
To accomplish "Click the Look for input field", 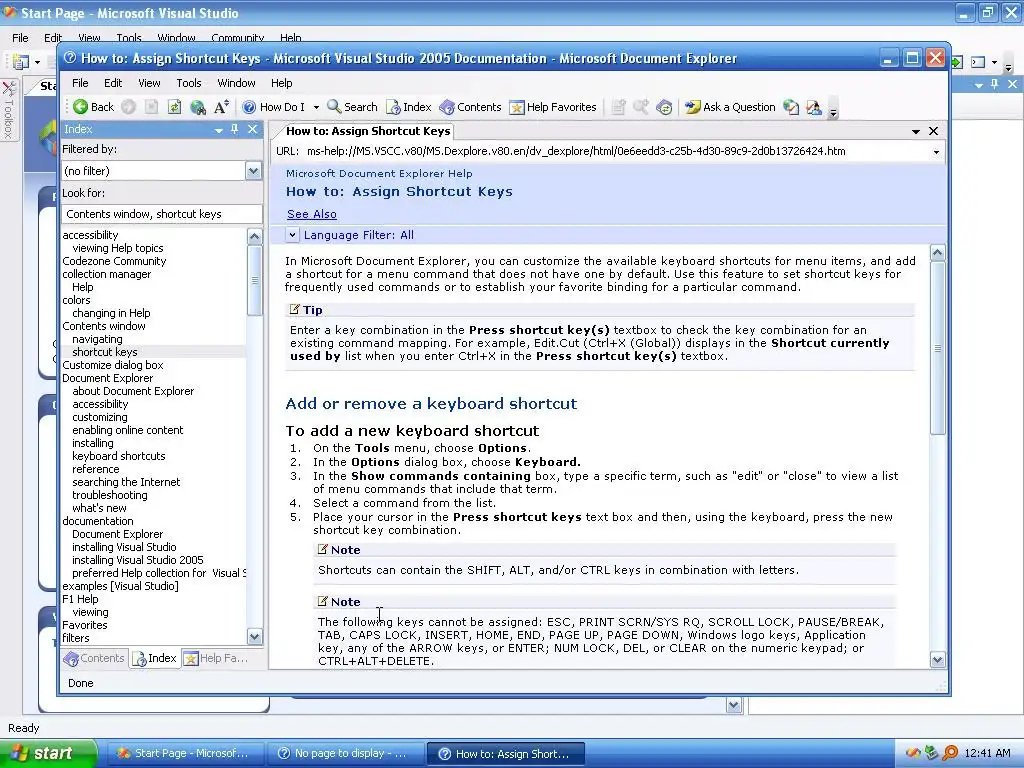I will (x=162, y=214).
